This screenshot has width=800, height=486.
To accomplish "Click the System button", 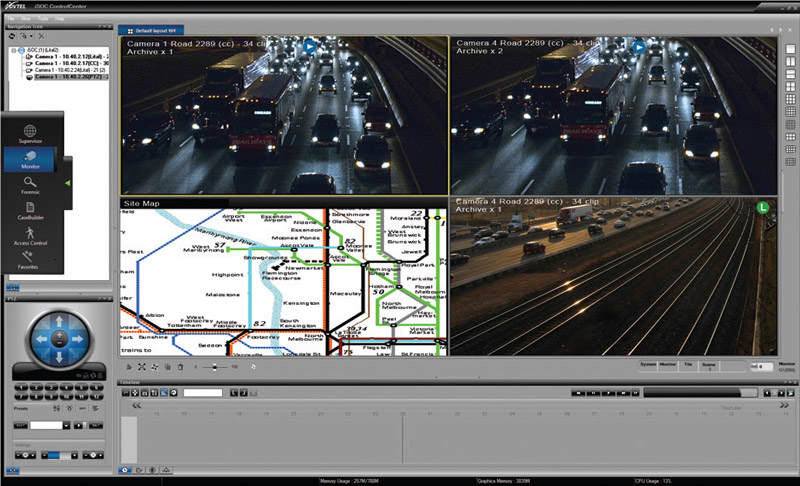I will pyautogui.click(x=648, y=365).
